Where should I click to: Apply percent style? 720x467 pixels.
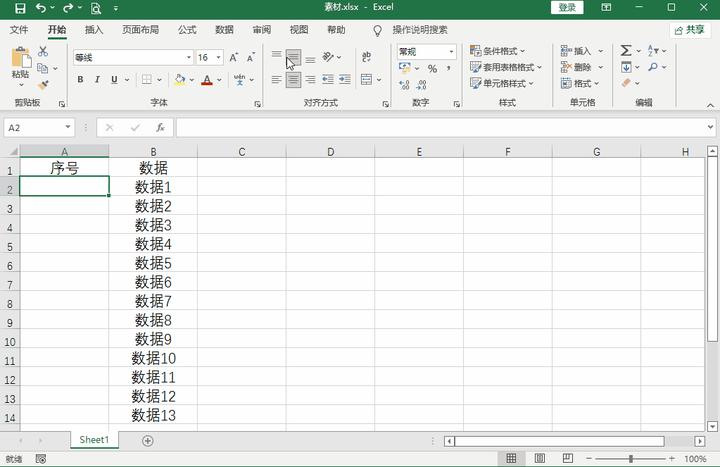pyautogui.click(x=432, y=69)
